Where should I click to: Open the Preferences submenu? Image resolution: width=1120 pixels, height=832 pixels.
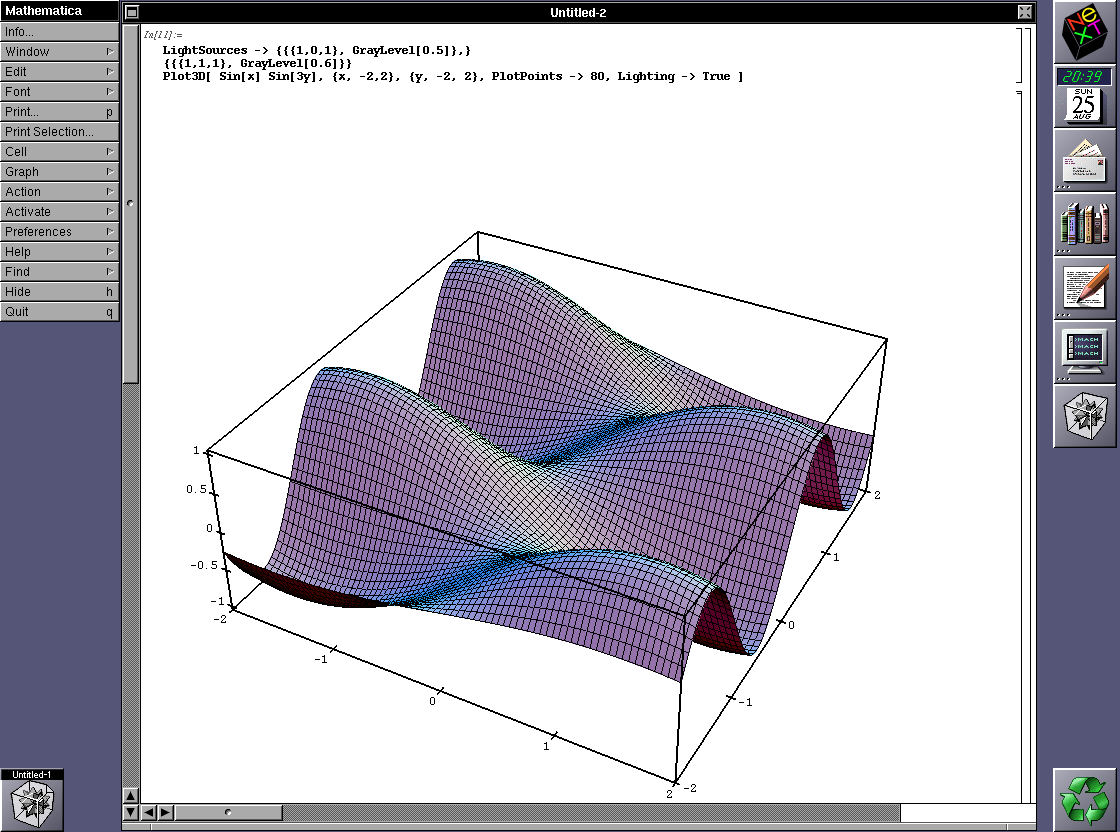(x=59, y=232)
